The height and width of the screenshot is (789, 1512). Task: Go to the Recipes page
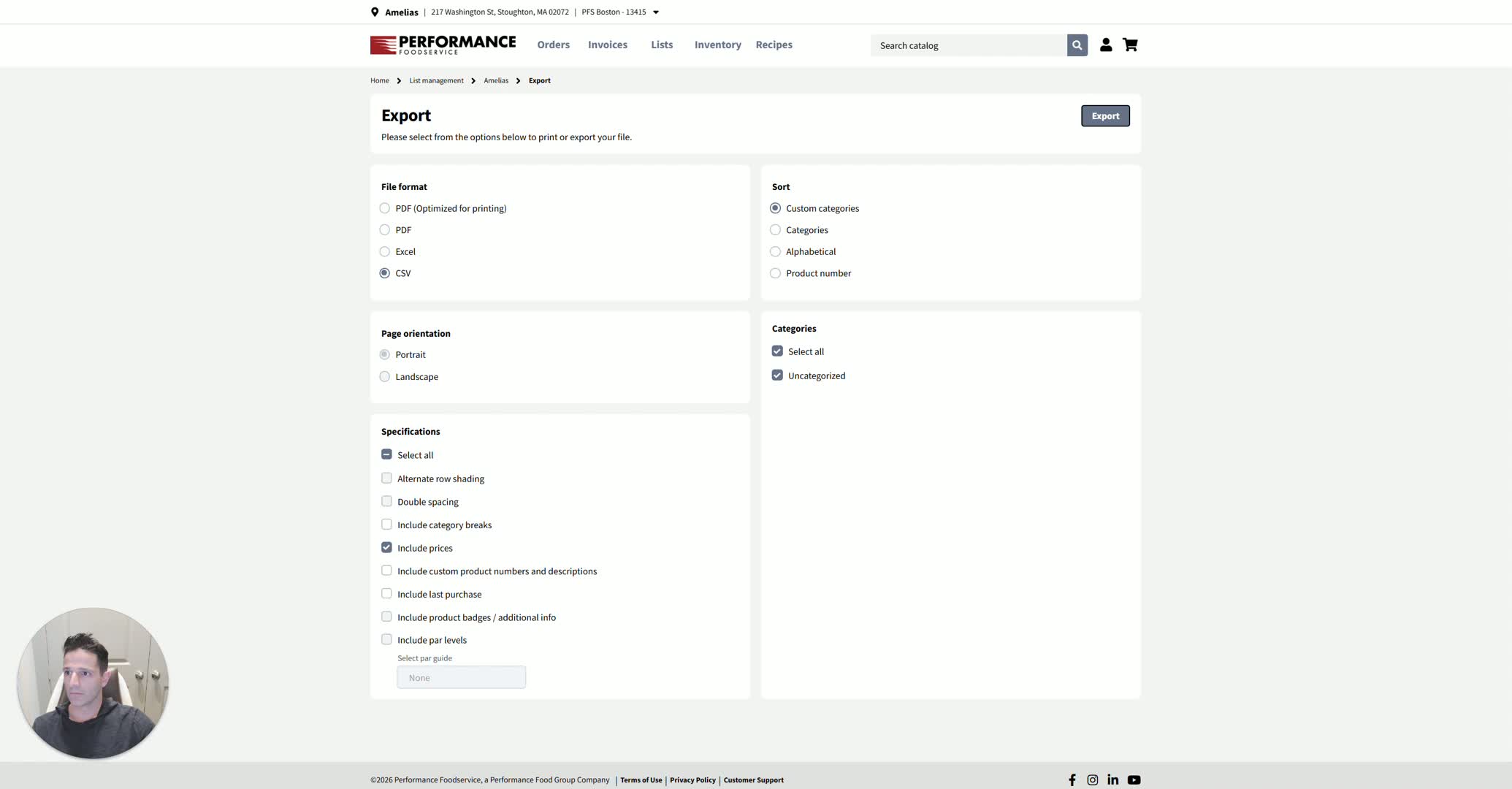coord(774,45)
